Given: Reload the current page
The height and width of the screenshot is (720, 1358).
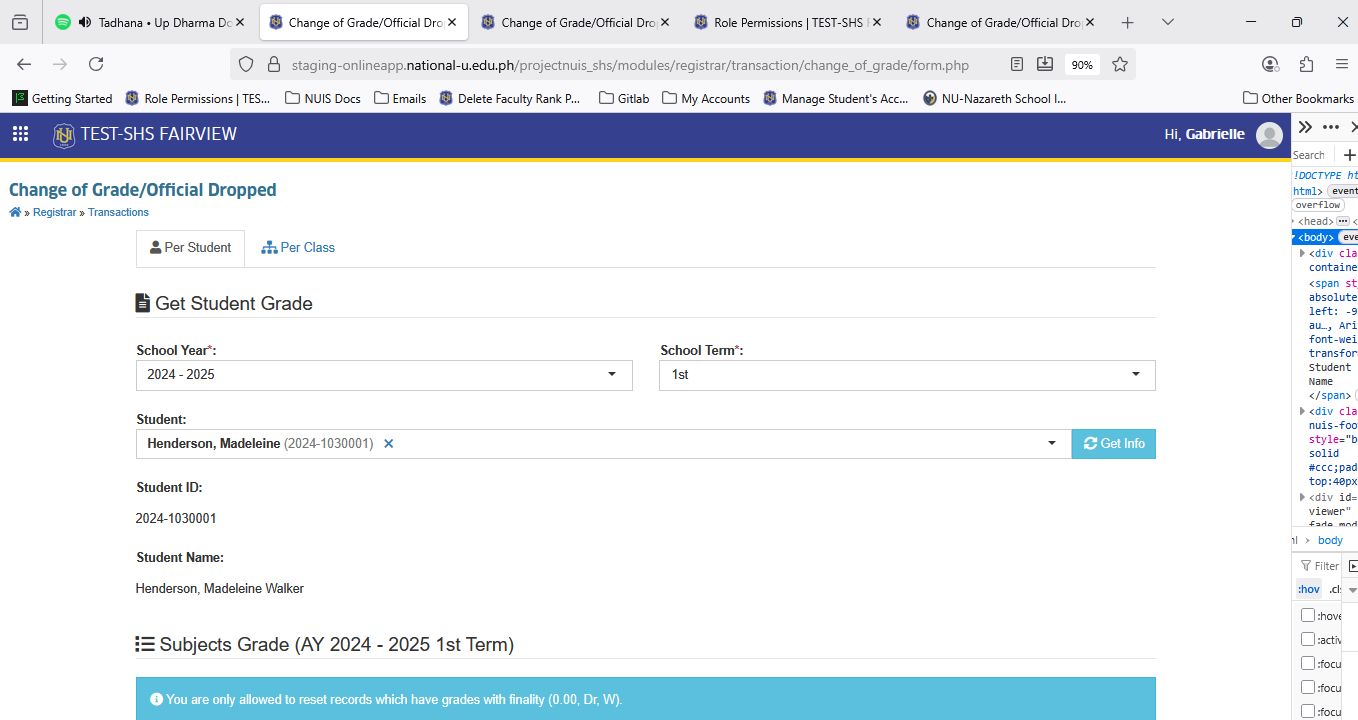Looking at the screenshot, I should pyautogui.click(x=96, y=64).
